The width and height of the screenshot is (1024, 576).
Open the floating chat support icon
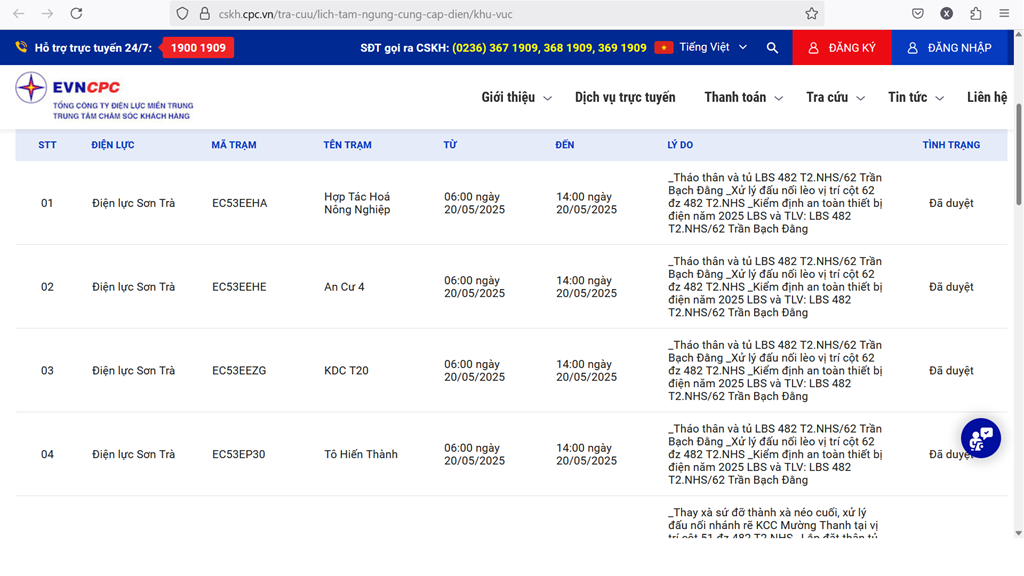[980, 438]
